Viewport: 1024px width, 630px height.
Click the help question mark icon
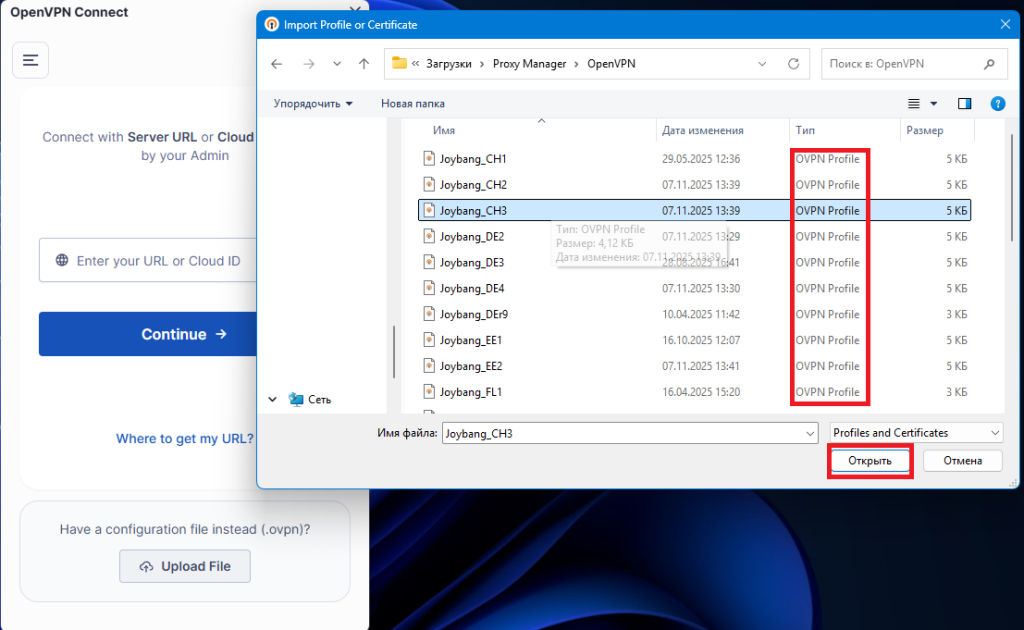pos(997,103)
